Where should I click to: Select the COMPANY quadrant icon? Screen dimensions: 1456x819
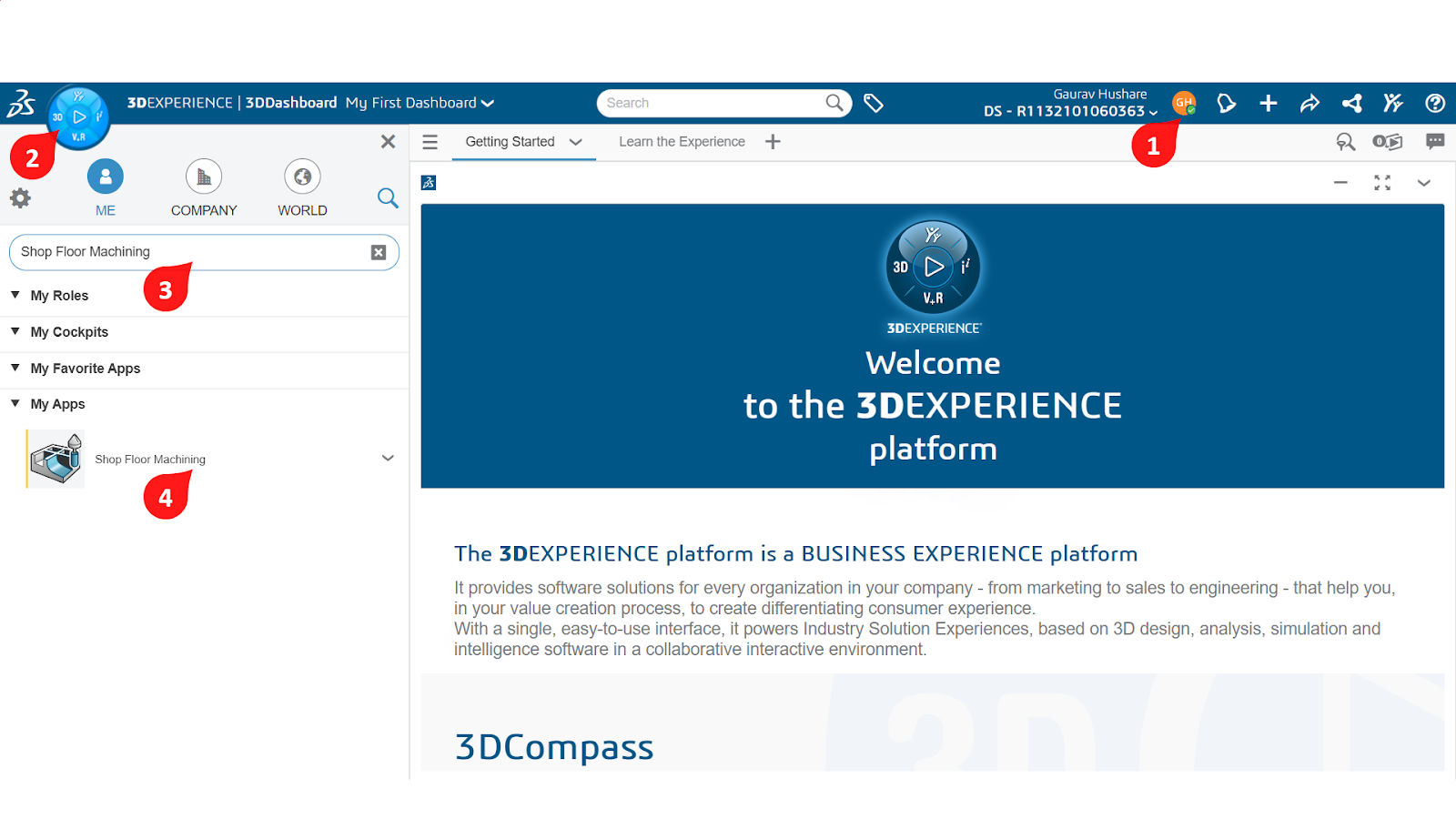coord(204,177)
